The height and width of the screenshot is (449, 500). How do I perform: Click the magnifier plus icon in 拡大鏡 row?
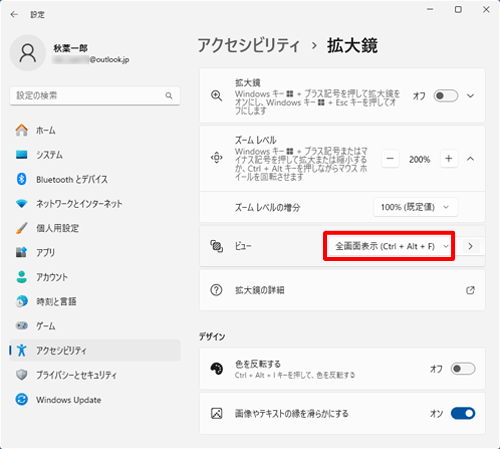pos(217,96)
